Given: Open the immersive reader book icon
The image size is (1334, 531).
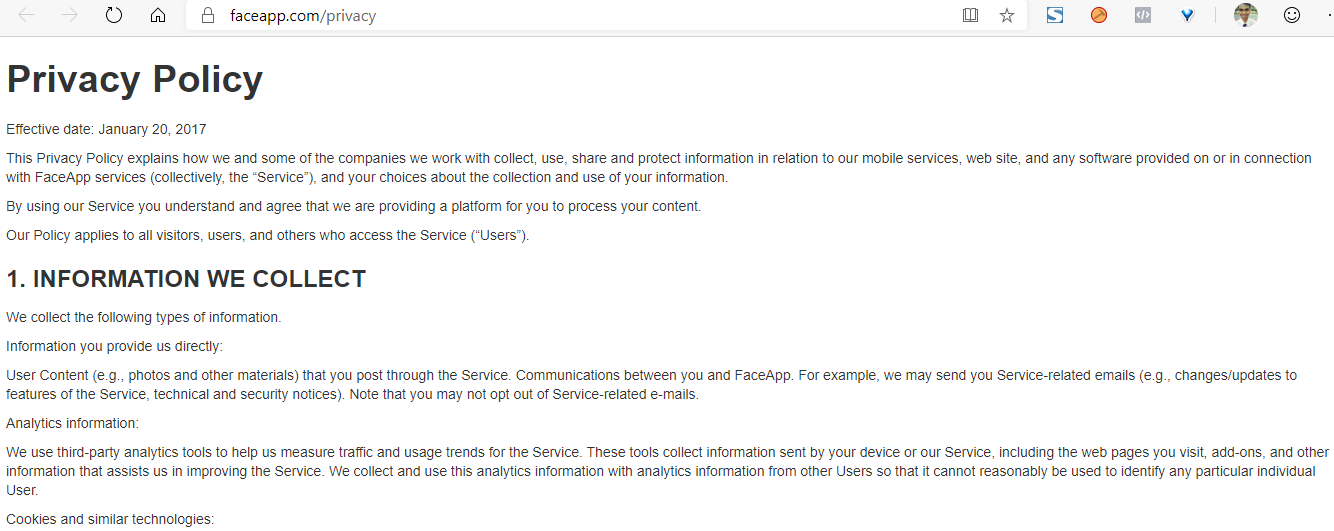Looking at the screenshot, I should pos(970,16).
